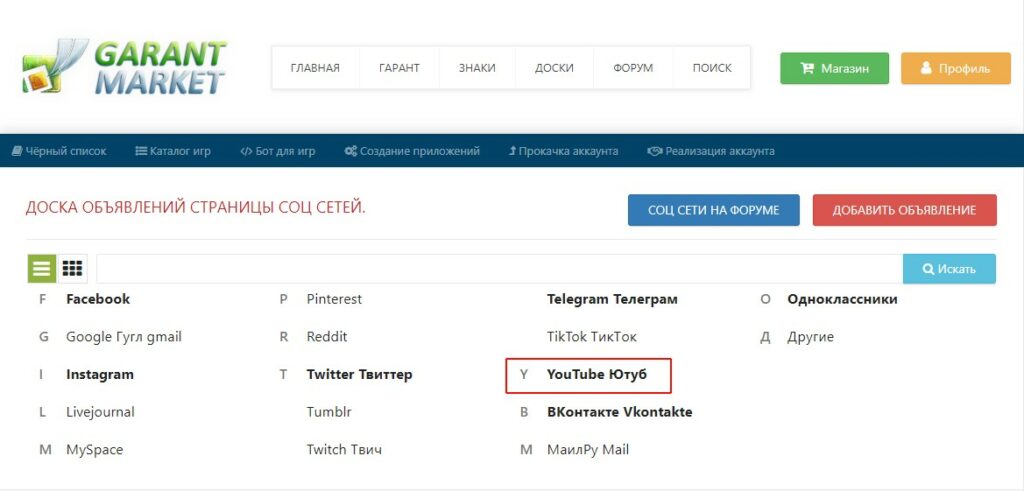Open the ФОРУМ menu item
The height and width of the screenshot is (491, 1024).
coord(633,68)
